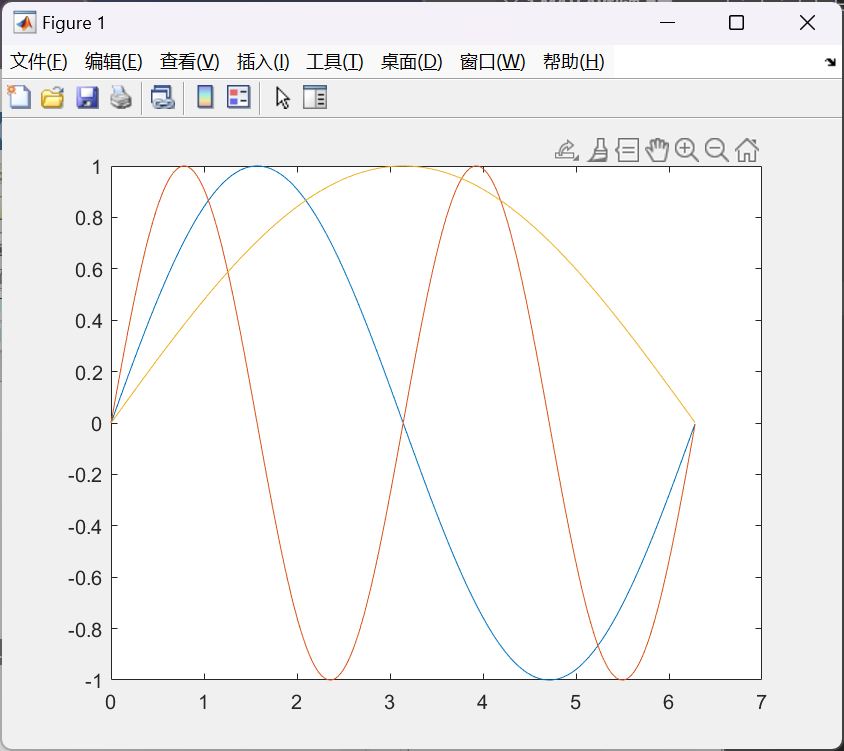Insert a legend using the toolbar icon
The width and height of the screenshot is (844, 751).
[x=238, y=97]
